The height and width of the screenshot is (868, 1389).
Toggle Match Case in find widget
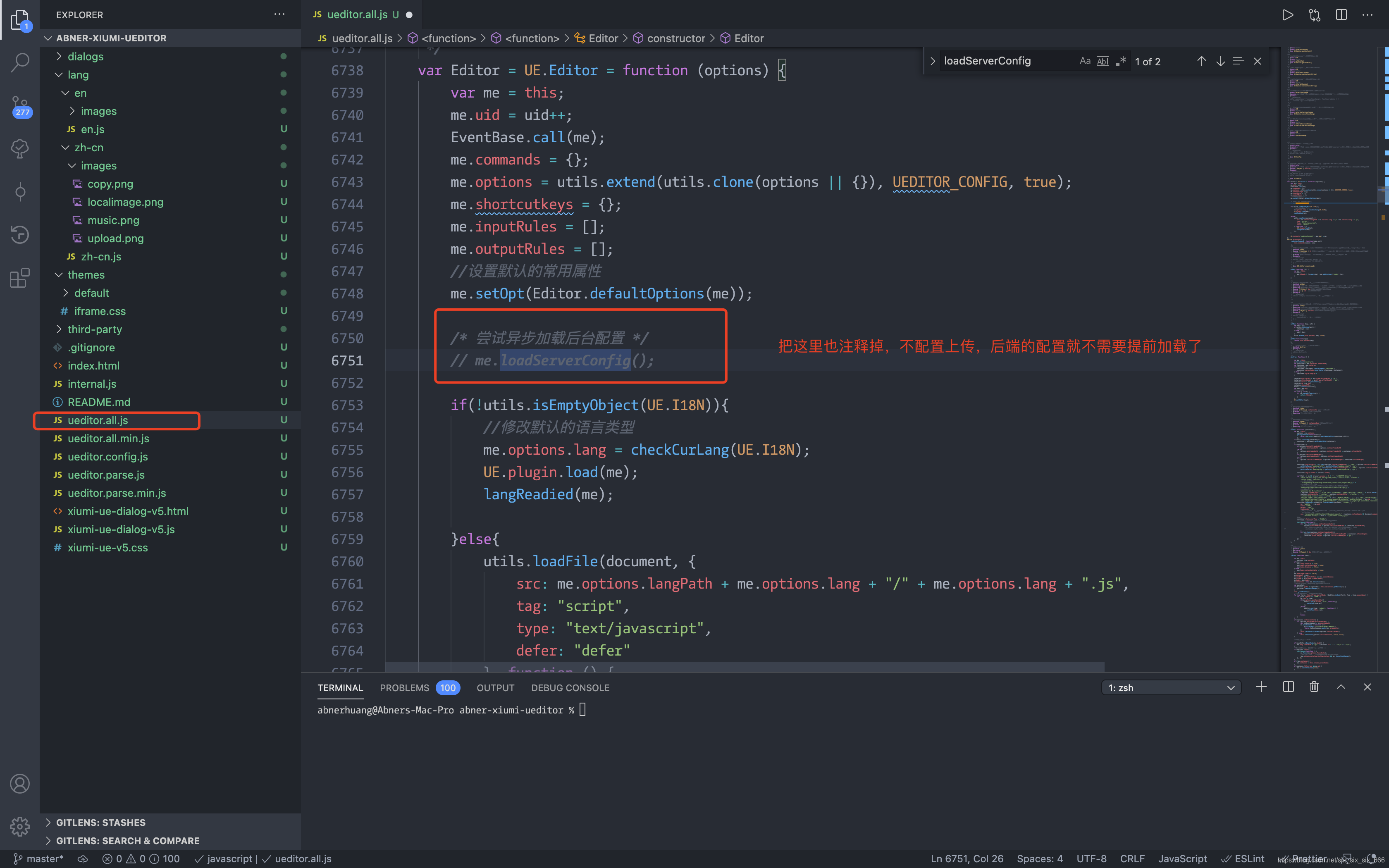pyautogui.click(x=1084, y=61)
